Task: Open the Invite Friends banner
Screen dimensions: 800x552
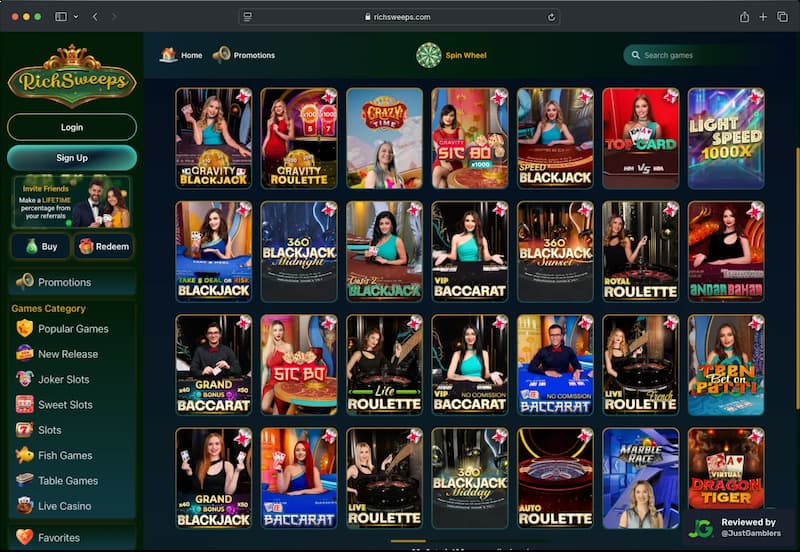Action: 72,202
